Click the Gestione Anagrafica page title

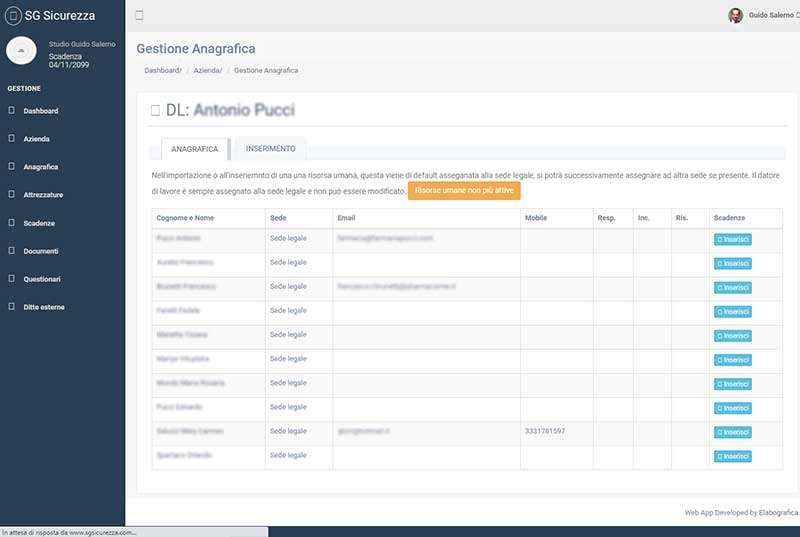click(196, 48)
